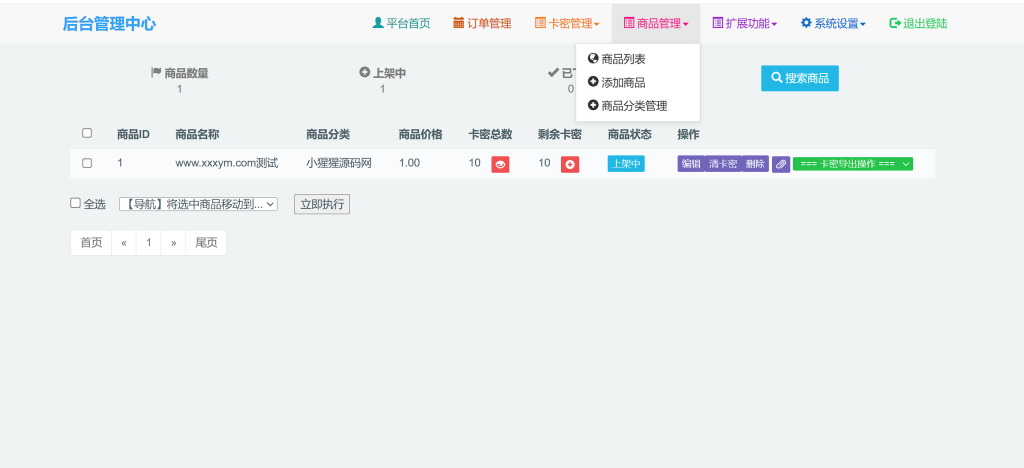Check the checkbox for product ID 1
The image size is (1024, 468).
pos(87,163)
